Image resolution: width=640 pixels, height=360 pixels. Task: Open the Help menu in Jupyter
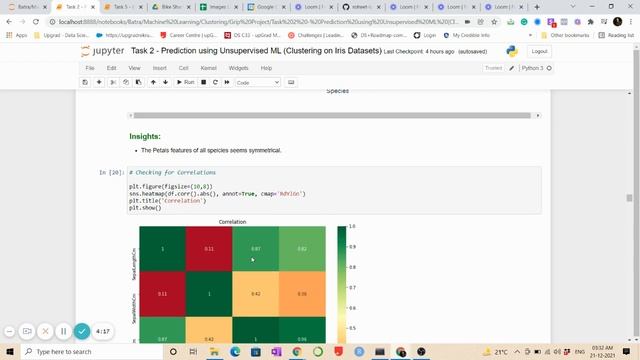pos(266,68)
